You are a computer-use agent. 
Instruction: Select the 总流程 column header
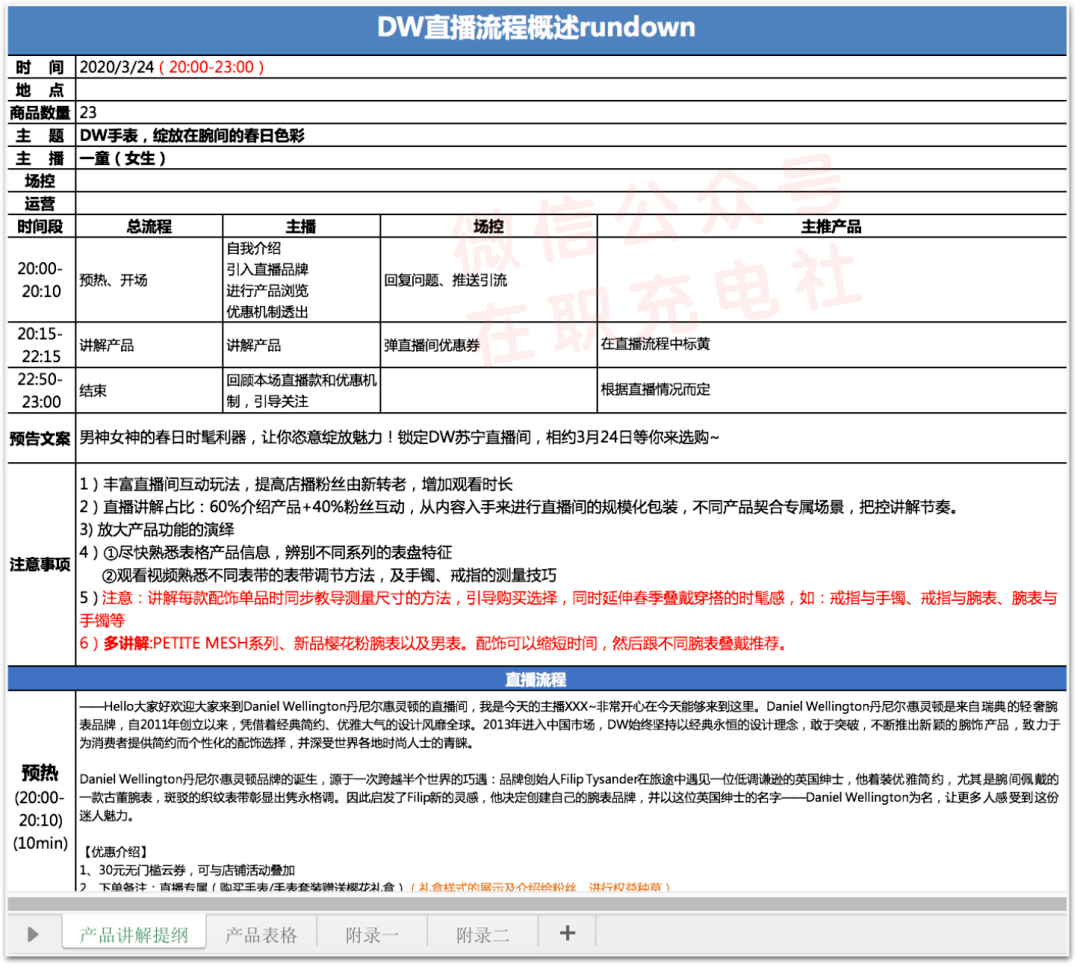[x=149, y=226]
